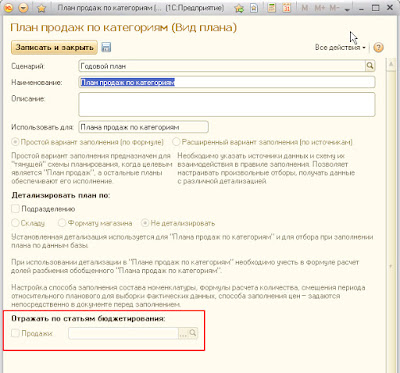This screenshot has height=373, width=400.
Task: Click the M+ memory add button
Action: click(320, 8)
